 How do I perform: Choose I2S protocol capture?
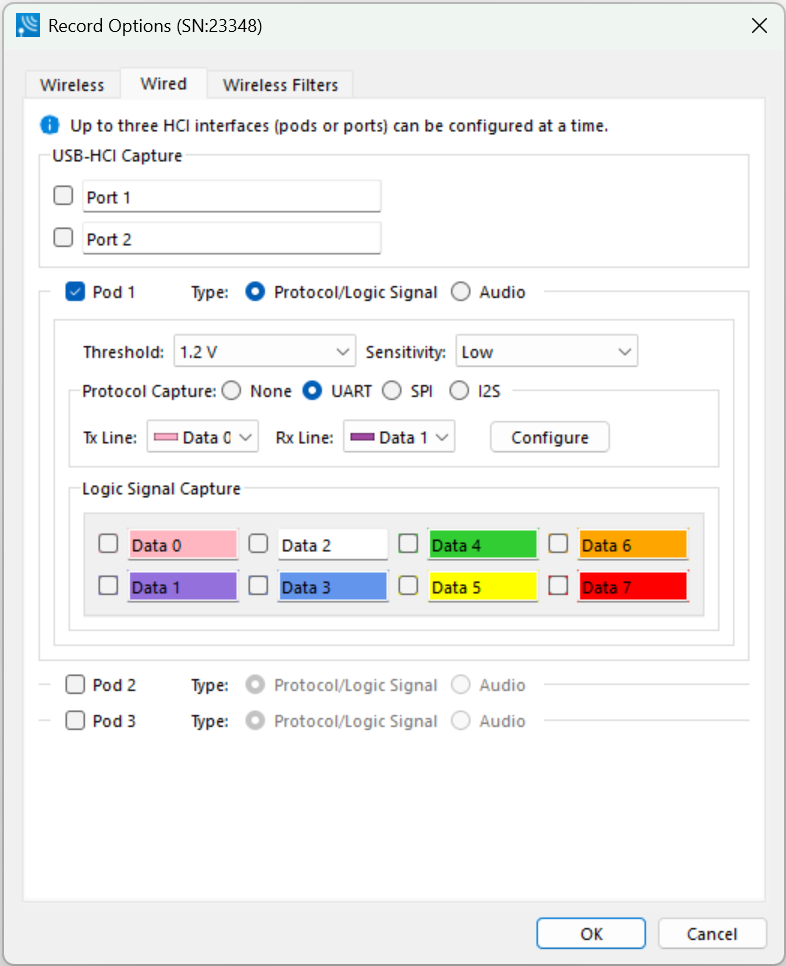click(459, 391)
